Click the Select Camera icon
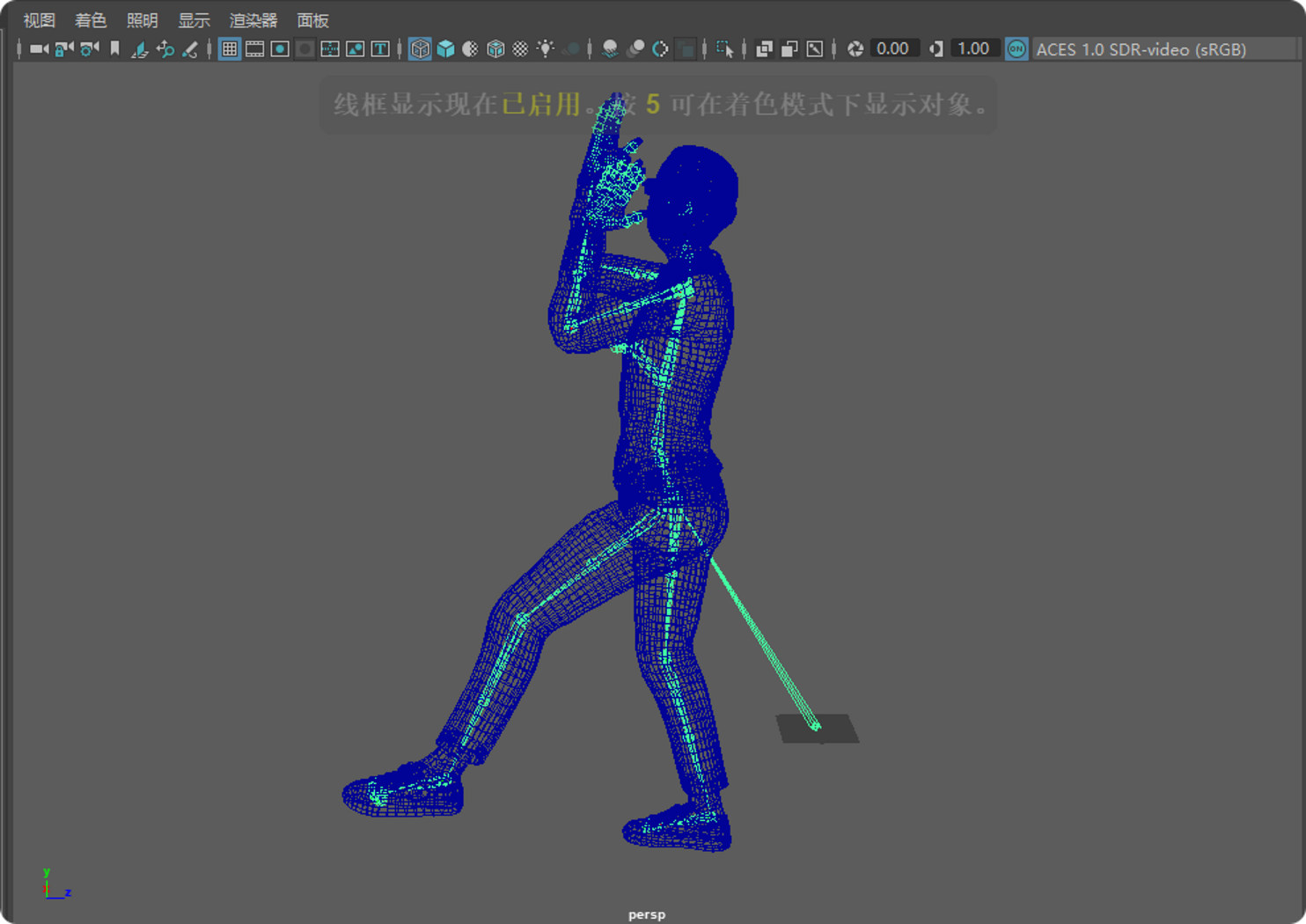Image resolution: width=1306 pixels, height=924 pixels. (x=39, y=49)
